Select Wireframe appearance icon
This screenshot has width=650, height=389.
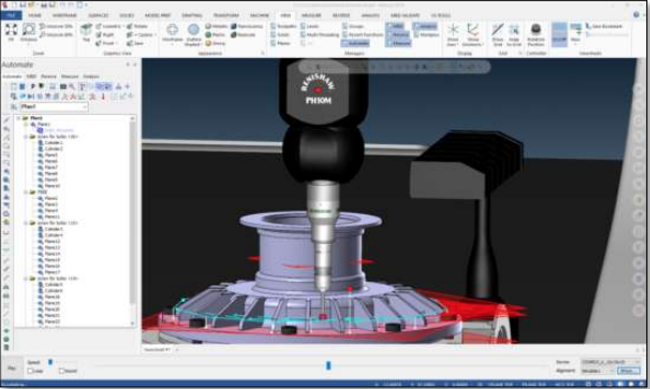click(x=172, y=33)
